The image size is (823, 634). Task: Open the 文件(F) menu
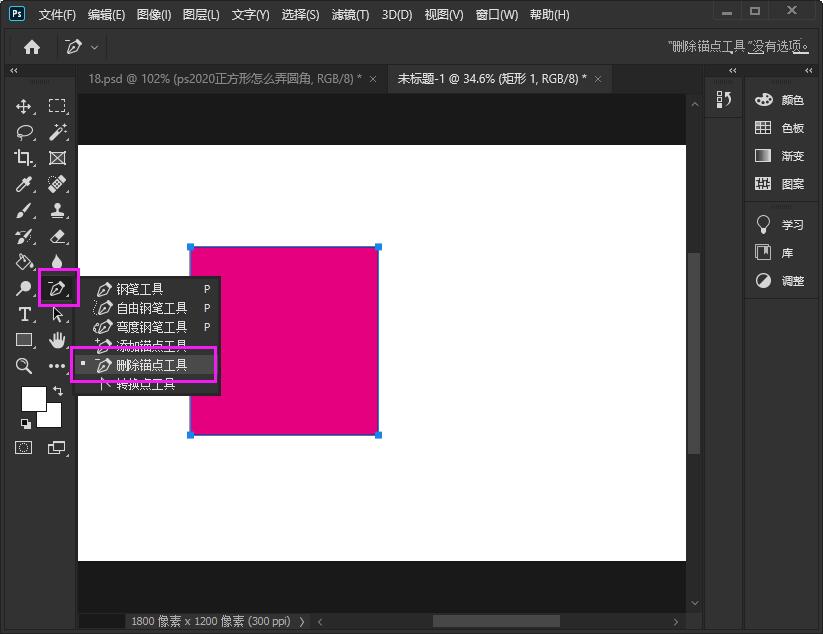[x=57, y=15]
